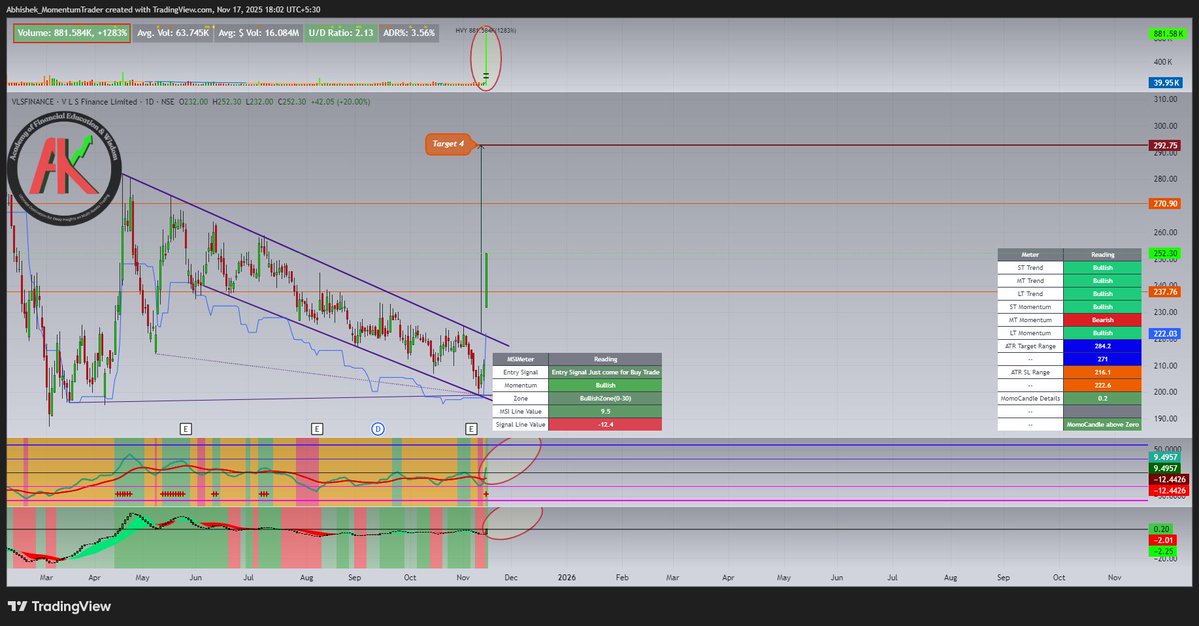1199x626 pixels.
Task: Click the U/D Ratio 2.13 badge
Action: tap(340, 32)
